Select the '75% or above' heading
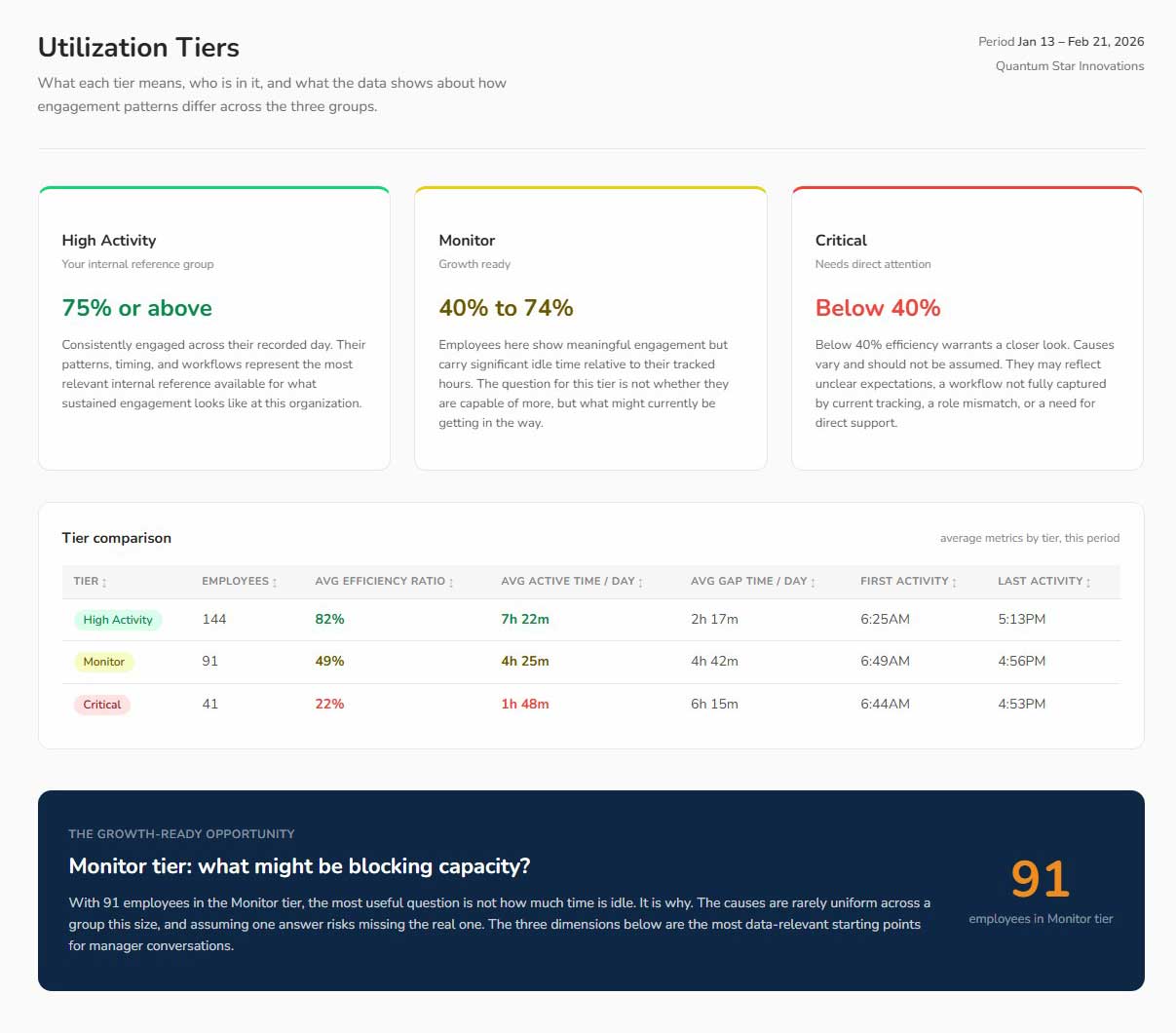This screenshot has height=1033, width=1176. tap(136, 308)
